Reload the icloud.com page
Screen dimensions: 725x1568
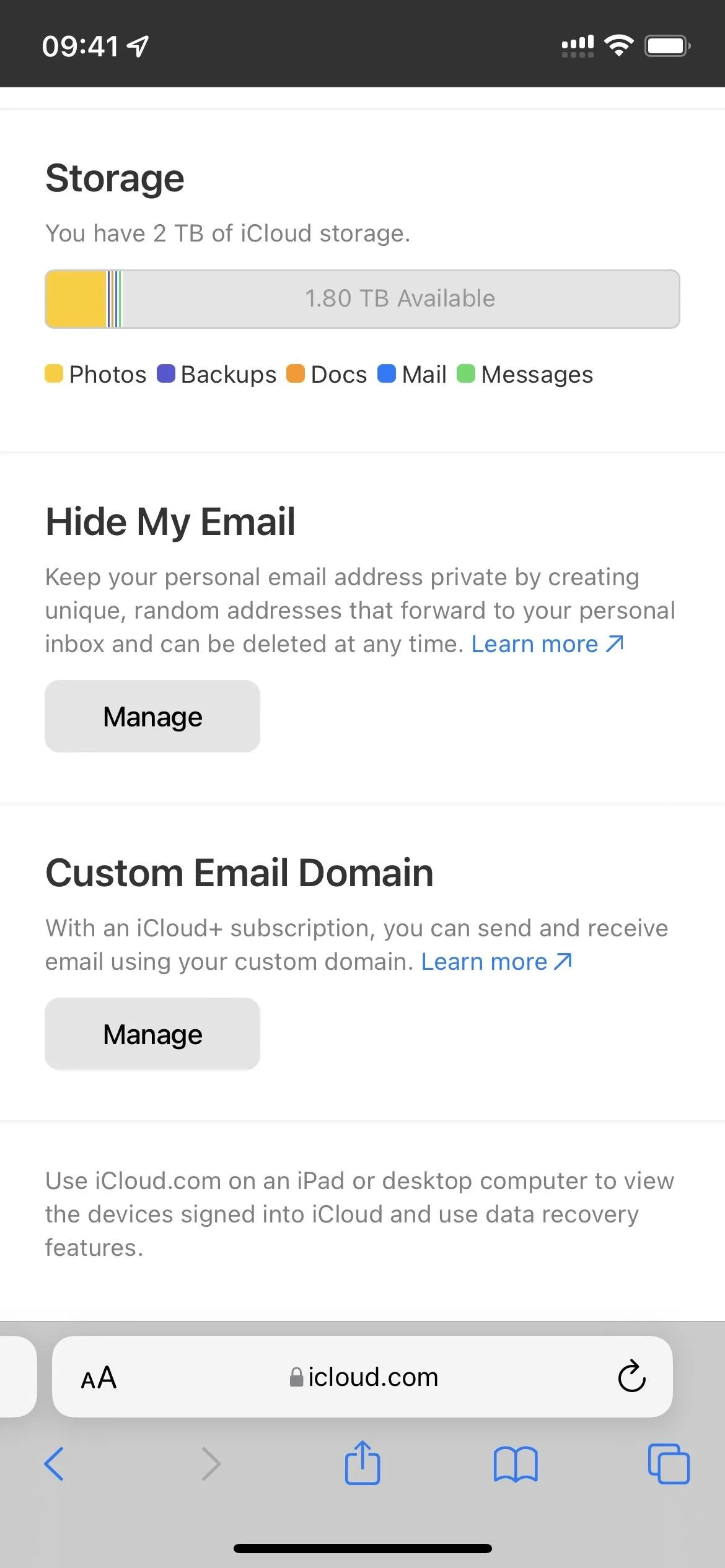(x=631, y=1377)
